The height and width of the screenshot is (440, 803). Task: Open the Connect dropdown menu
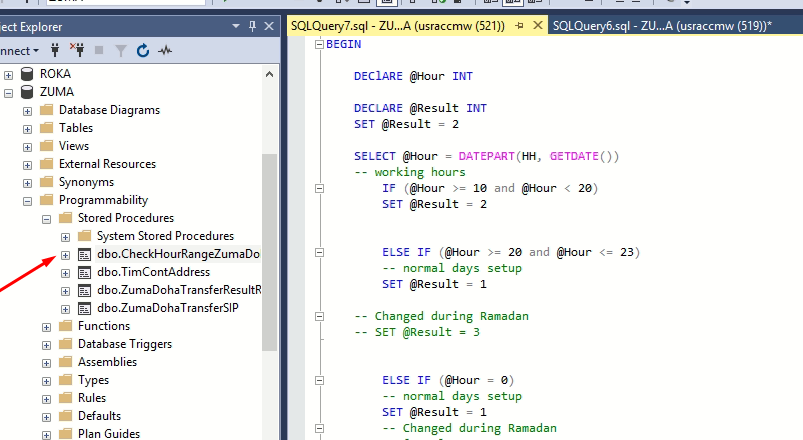[x=35, y=49]
